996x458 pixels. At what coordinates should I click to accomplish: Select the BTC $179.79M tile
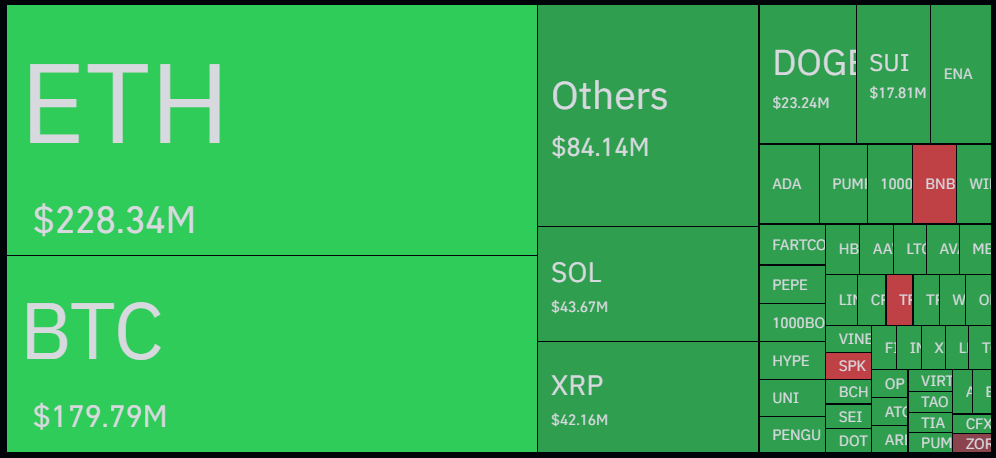(272, 354)
